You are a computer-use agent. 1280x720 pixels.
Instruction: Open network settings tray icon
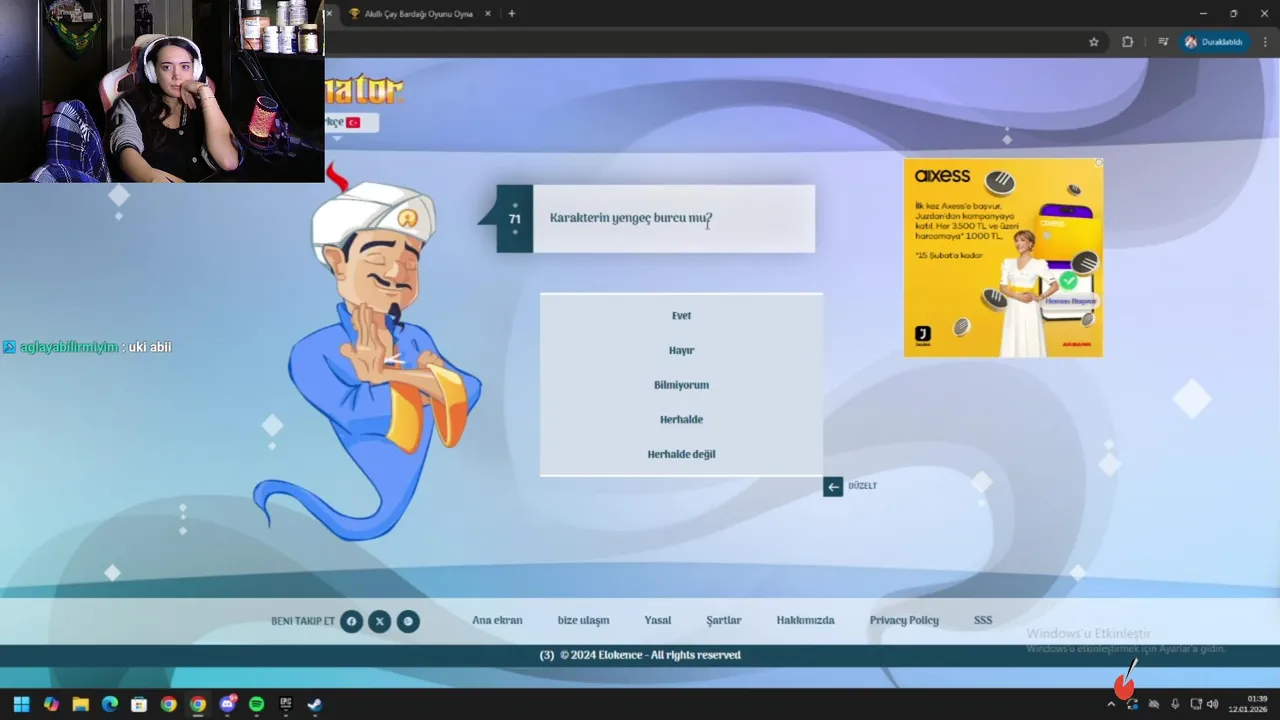click(1196, 704)
